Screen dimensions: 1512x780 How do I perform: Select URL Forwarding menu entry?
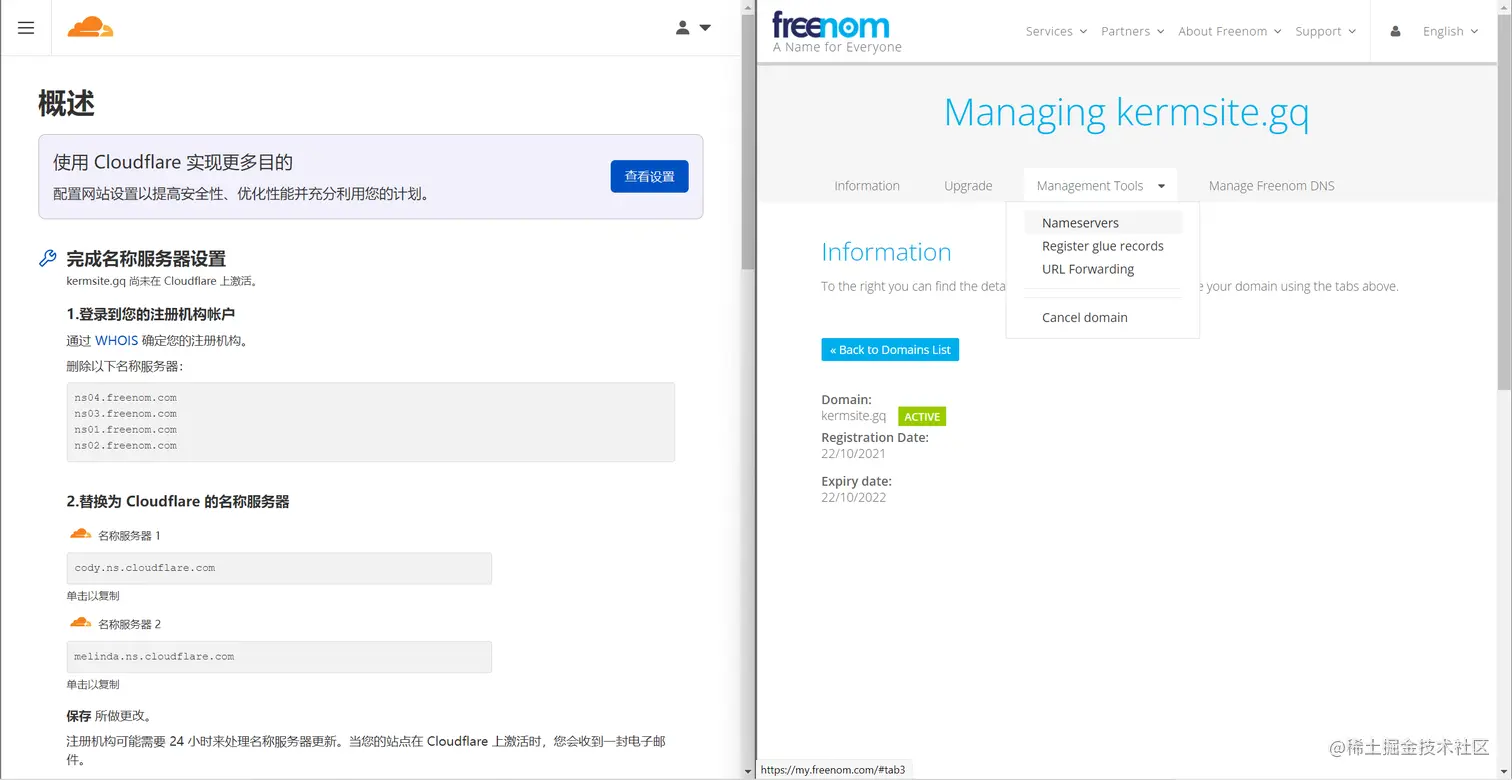tap(1102, 269)
